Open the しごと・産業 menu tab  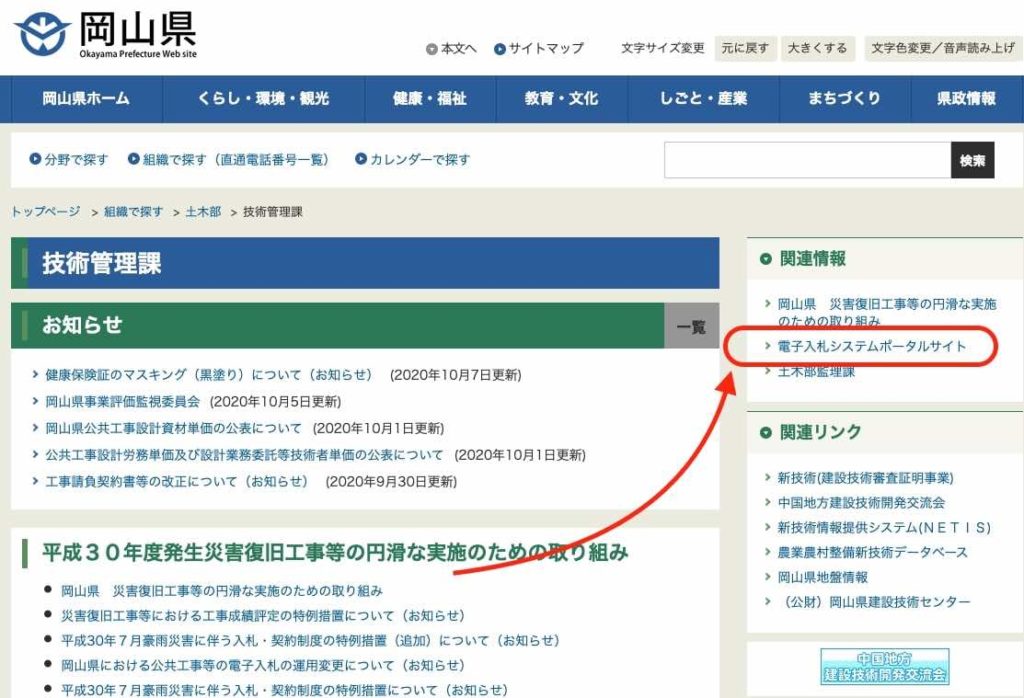pyautogui.click(x=703, y=98)
